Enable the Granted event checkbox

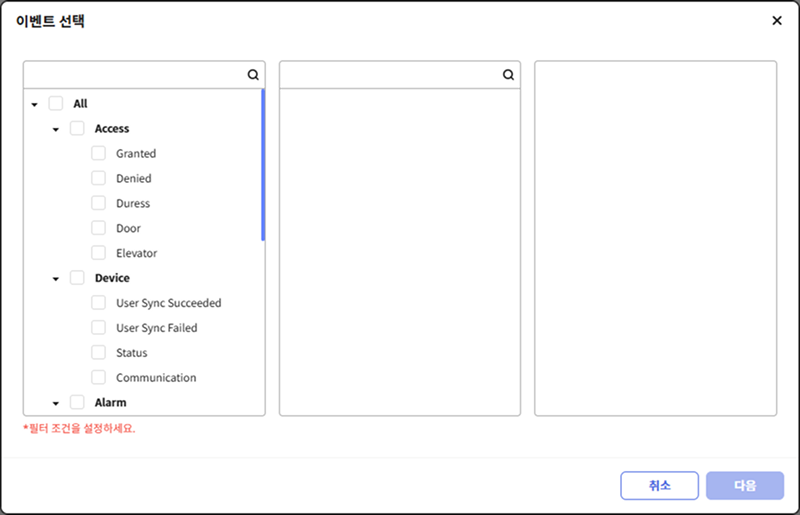coord(98,153)
